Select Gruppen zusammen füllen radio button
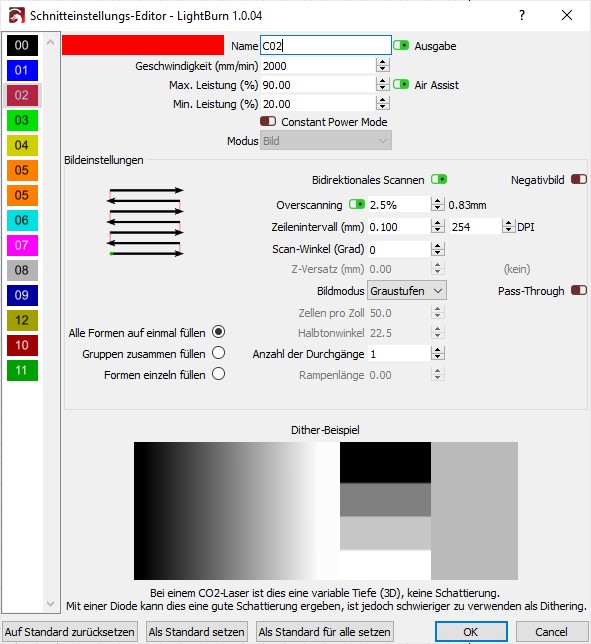This screenshot has height=644, width=591. 218,353
